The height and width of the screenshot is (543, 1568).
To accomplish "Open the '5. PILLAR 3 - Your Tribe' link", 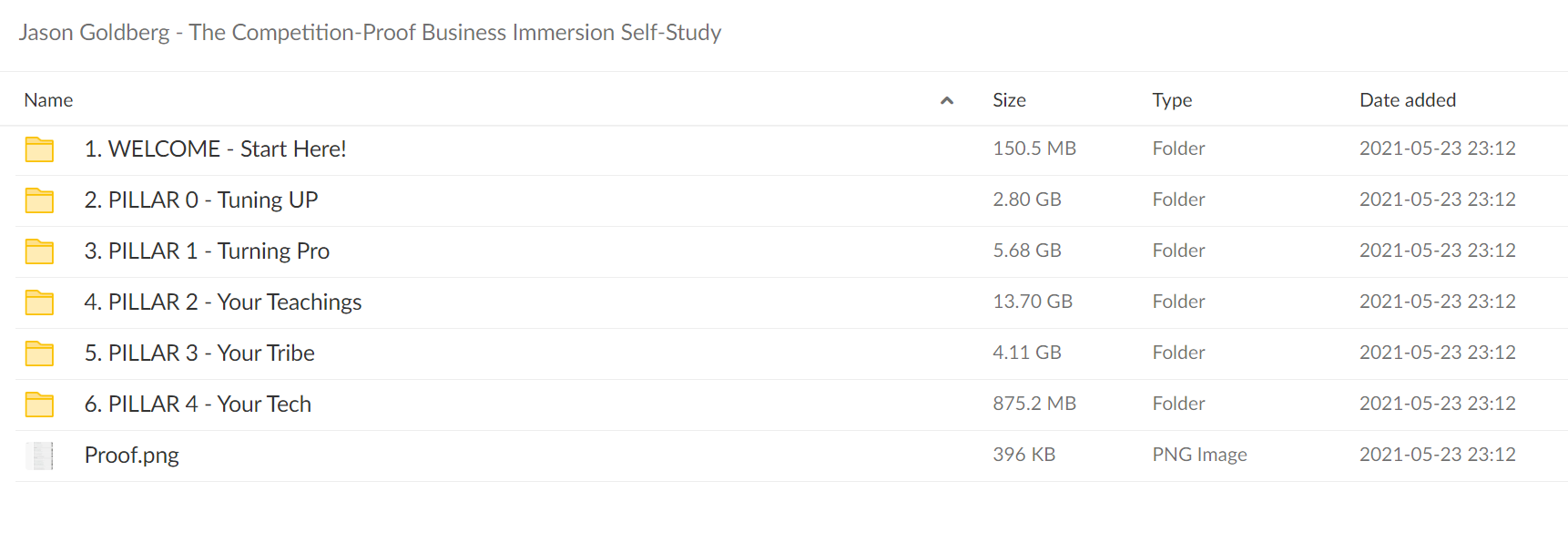I will 199,353.
